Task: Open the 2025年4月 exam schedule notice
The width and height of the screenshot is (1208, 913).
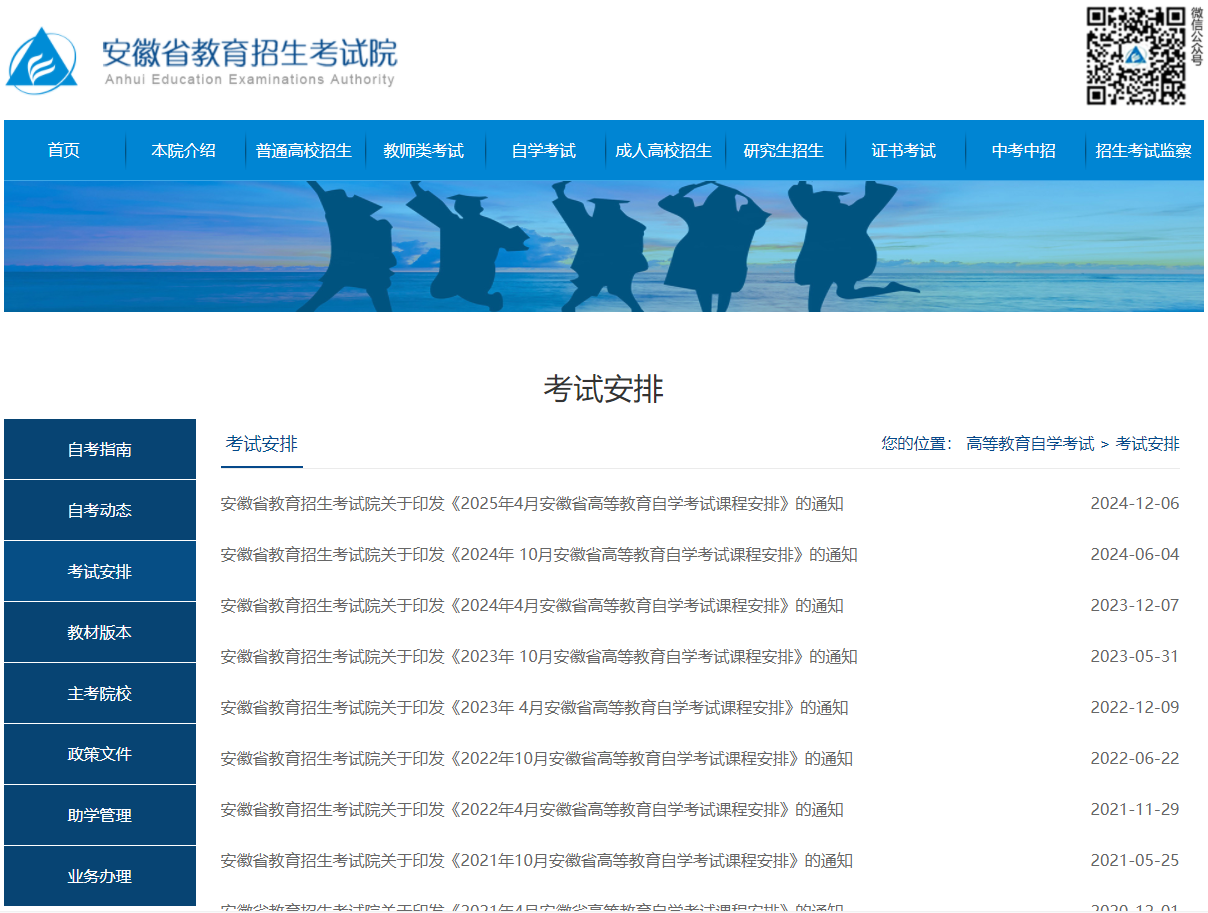Action: click(534, 504)
